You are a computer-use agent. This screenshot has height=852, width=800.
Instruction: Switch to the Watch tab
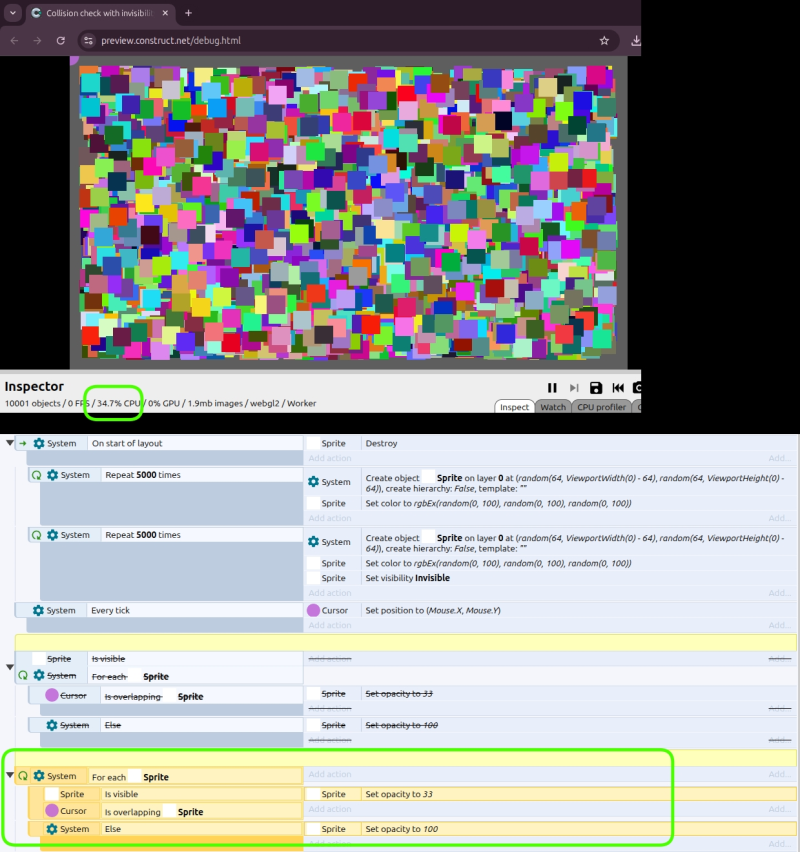click(553, 407)
